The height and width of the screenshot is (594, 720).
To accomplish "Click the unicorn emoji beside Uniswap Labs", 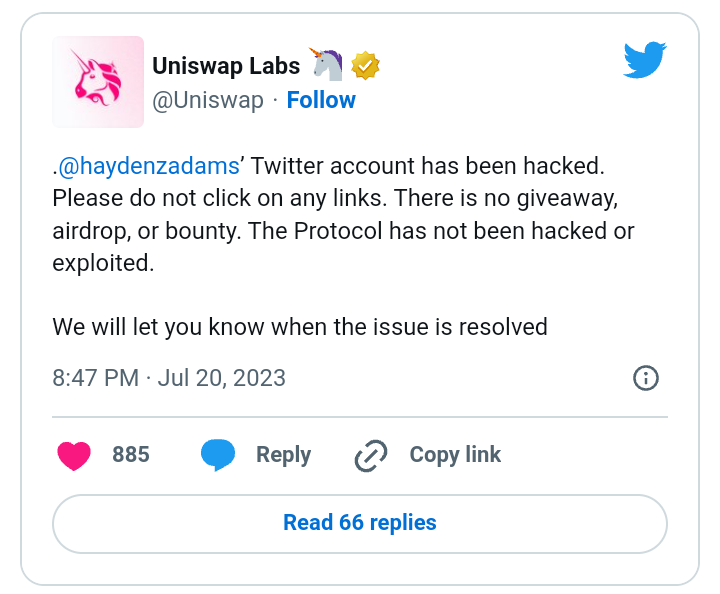I will (x=326, y=64).
